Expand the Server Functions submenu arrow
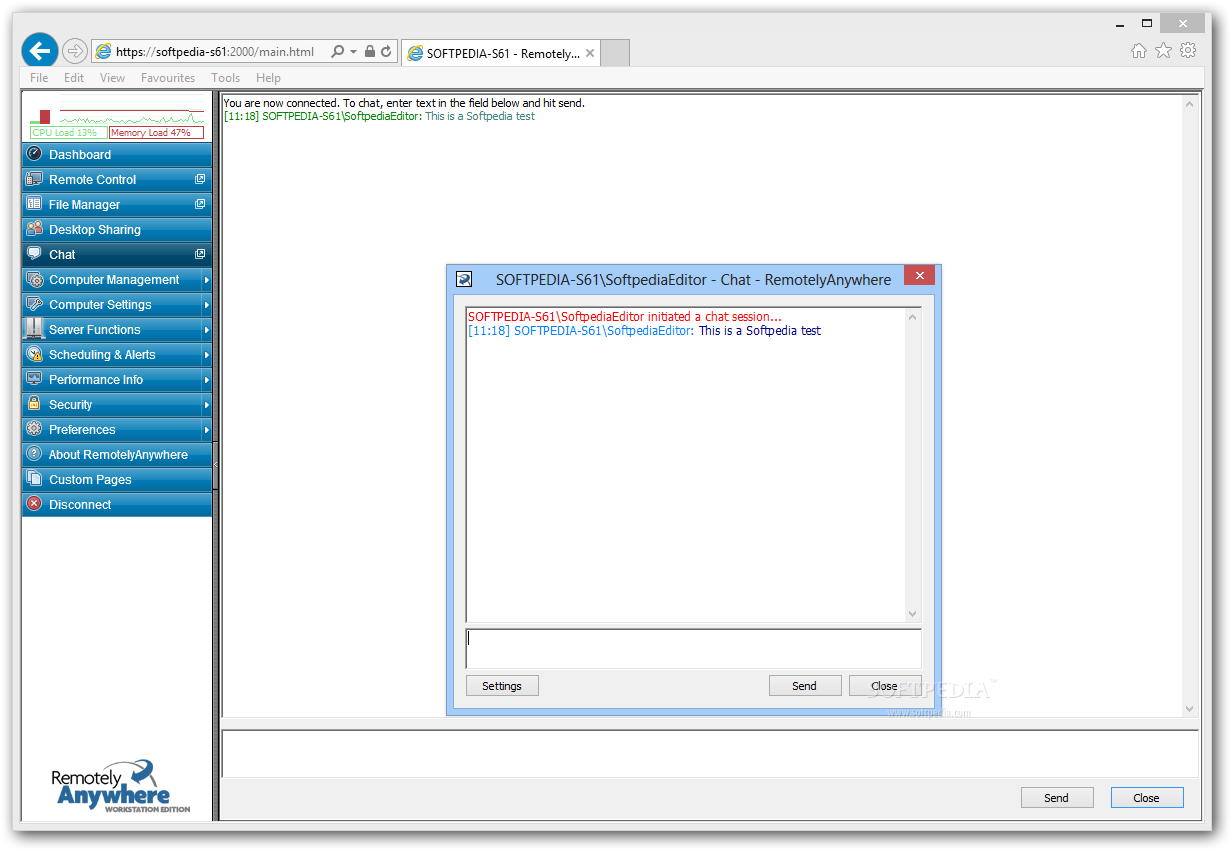Image resolution: width=1232 pixels, height=851 pixels. (x=206, y=330)
